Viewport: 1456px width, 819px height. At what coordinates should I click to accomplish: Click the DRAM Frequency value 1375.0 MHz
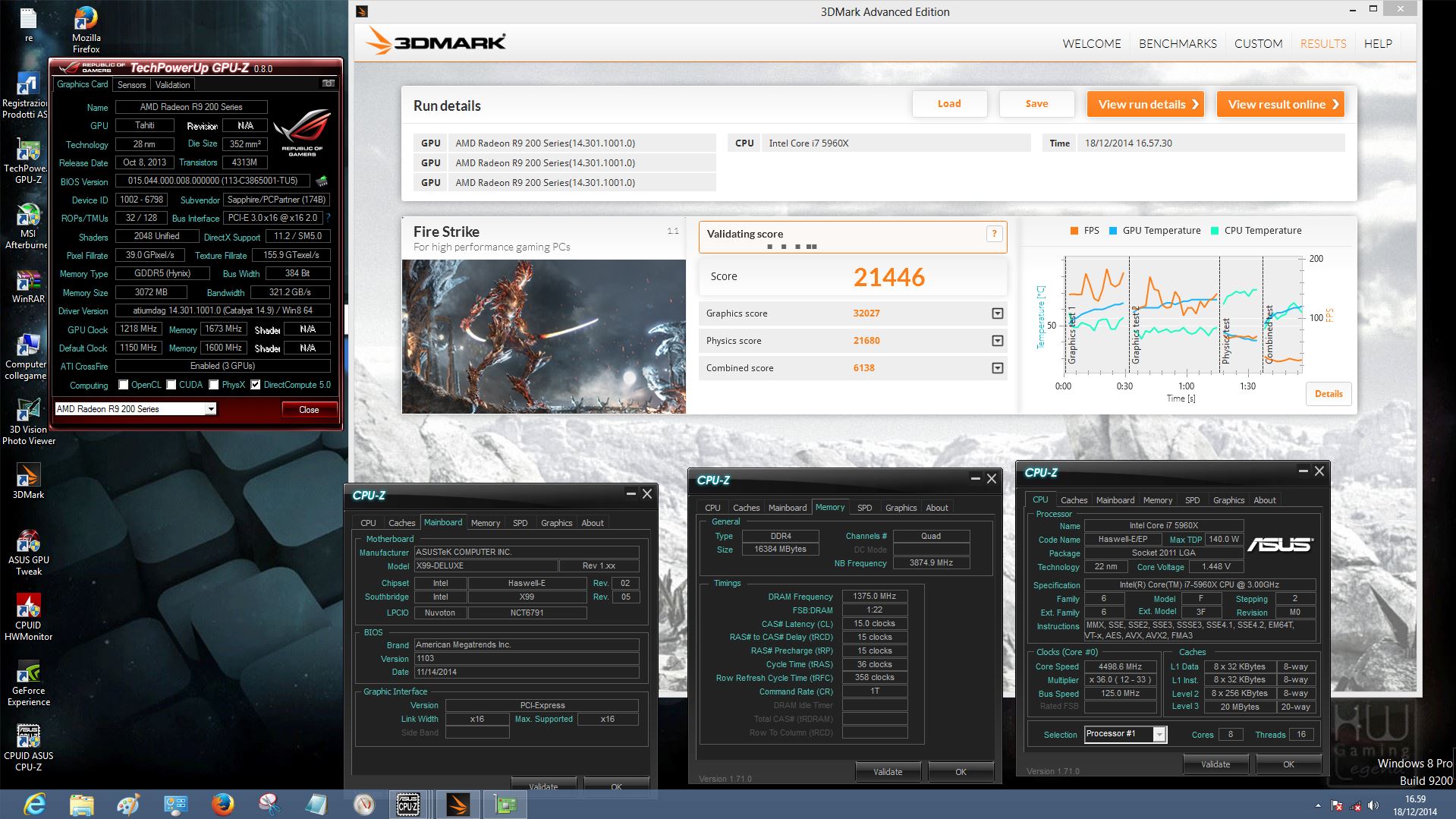click(874, 597)
